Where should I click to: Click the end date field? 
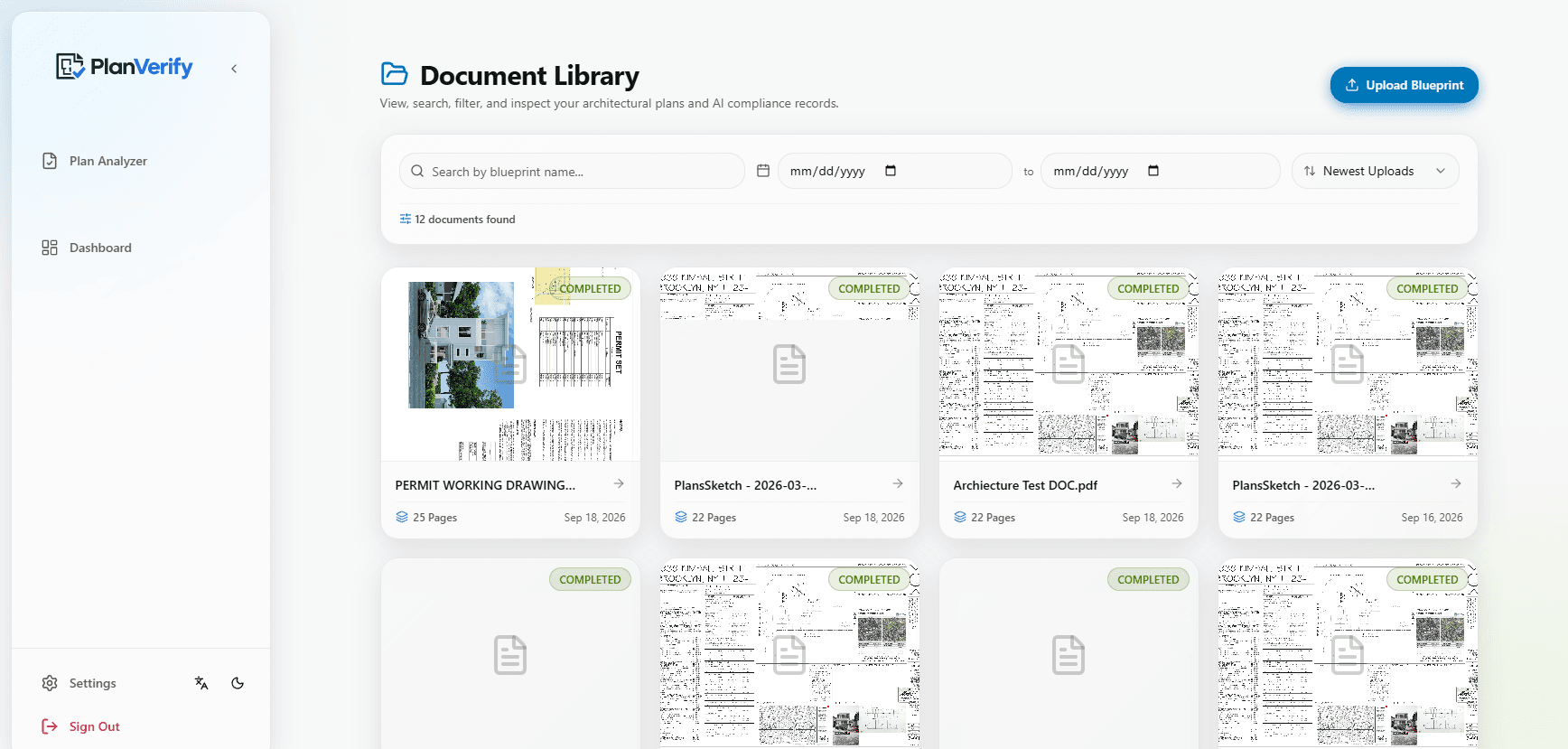[1160, 171]
